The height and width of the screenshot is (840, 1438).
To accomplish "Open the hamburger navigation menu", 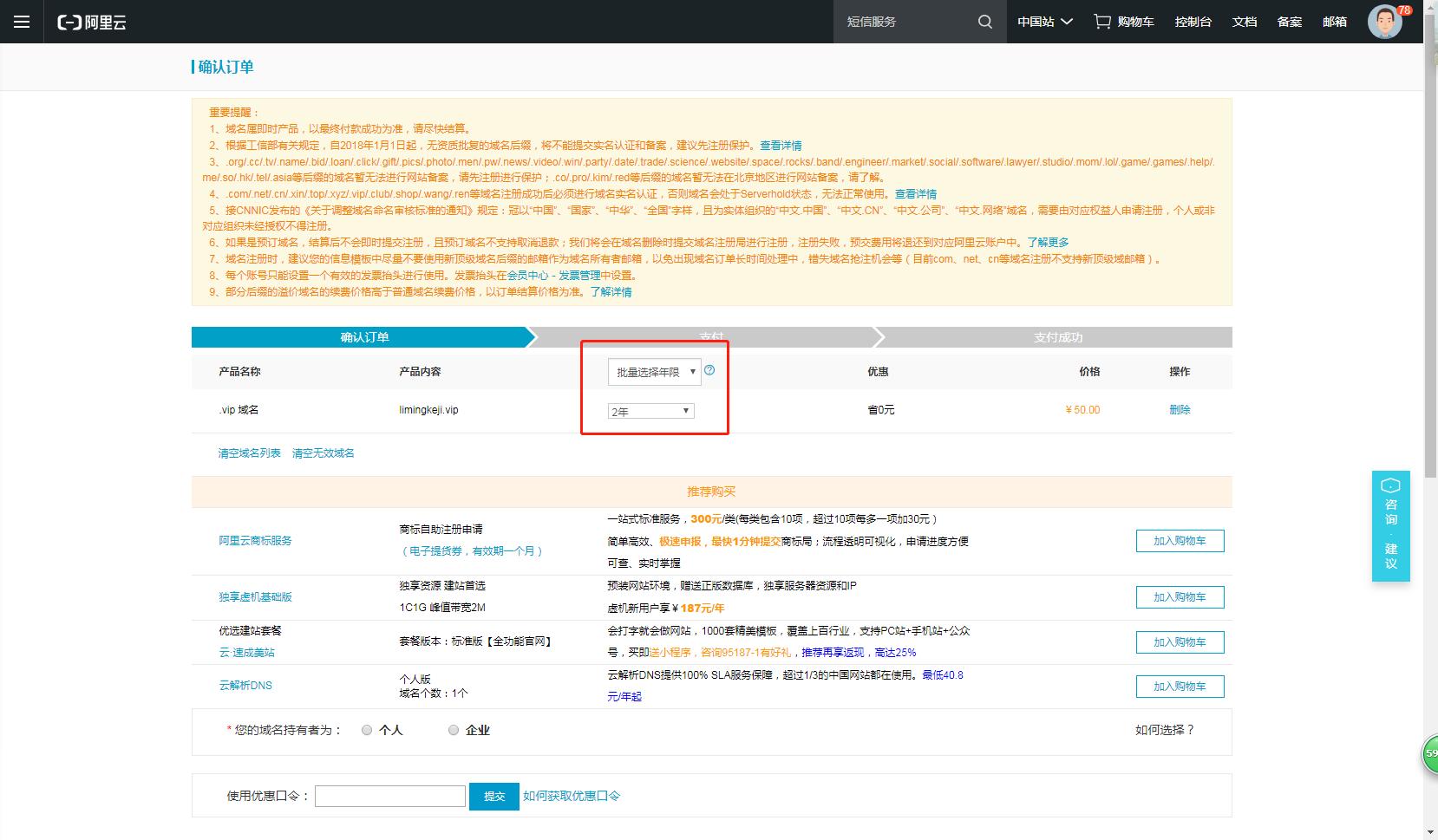I will pos(22,22).
